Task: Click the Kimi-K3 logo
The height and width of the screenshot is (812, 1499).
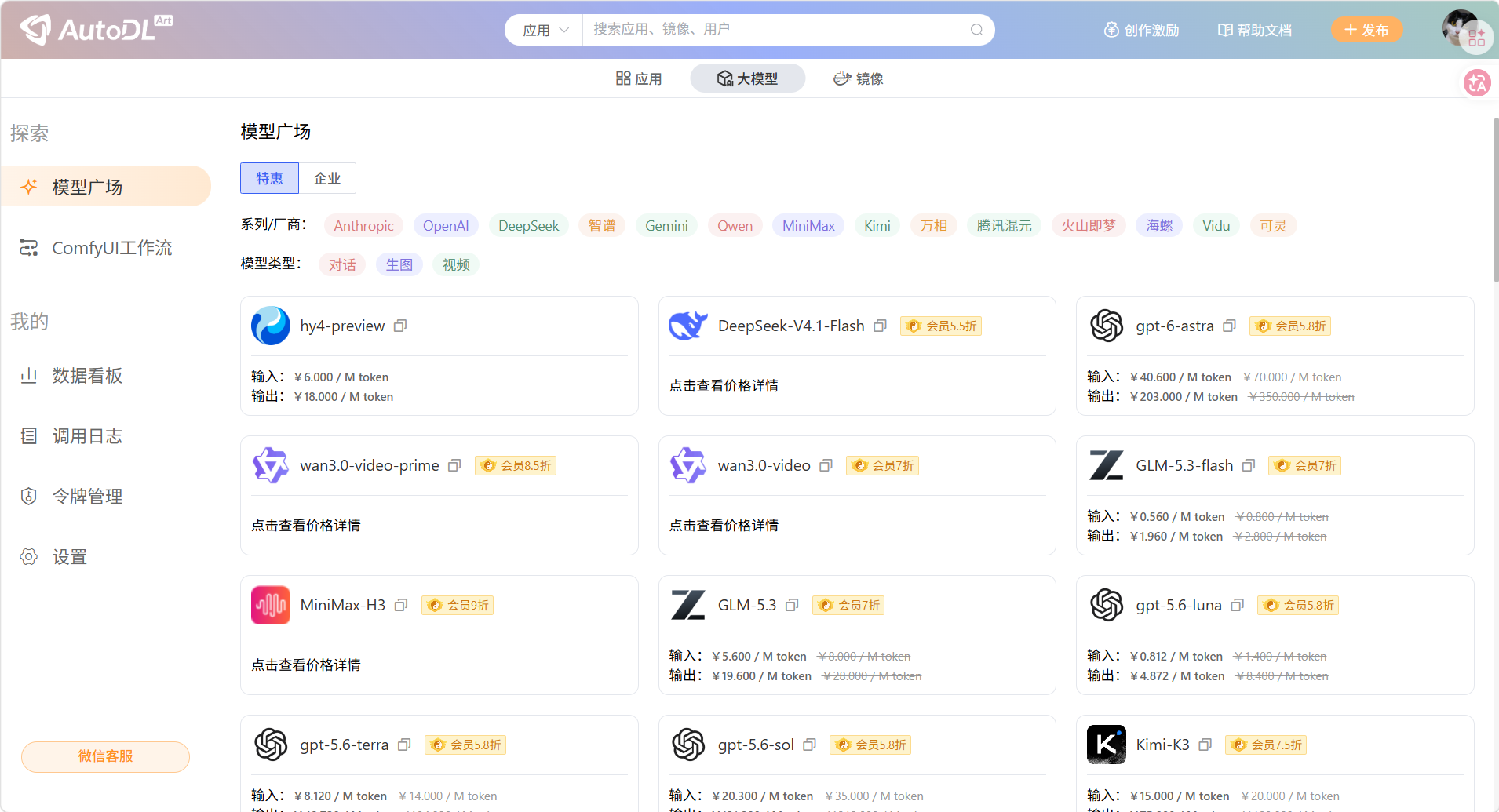Action: click(x=1107, y=745)
